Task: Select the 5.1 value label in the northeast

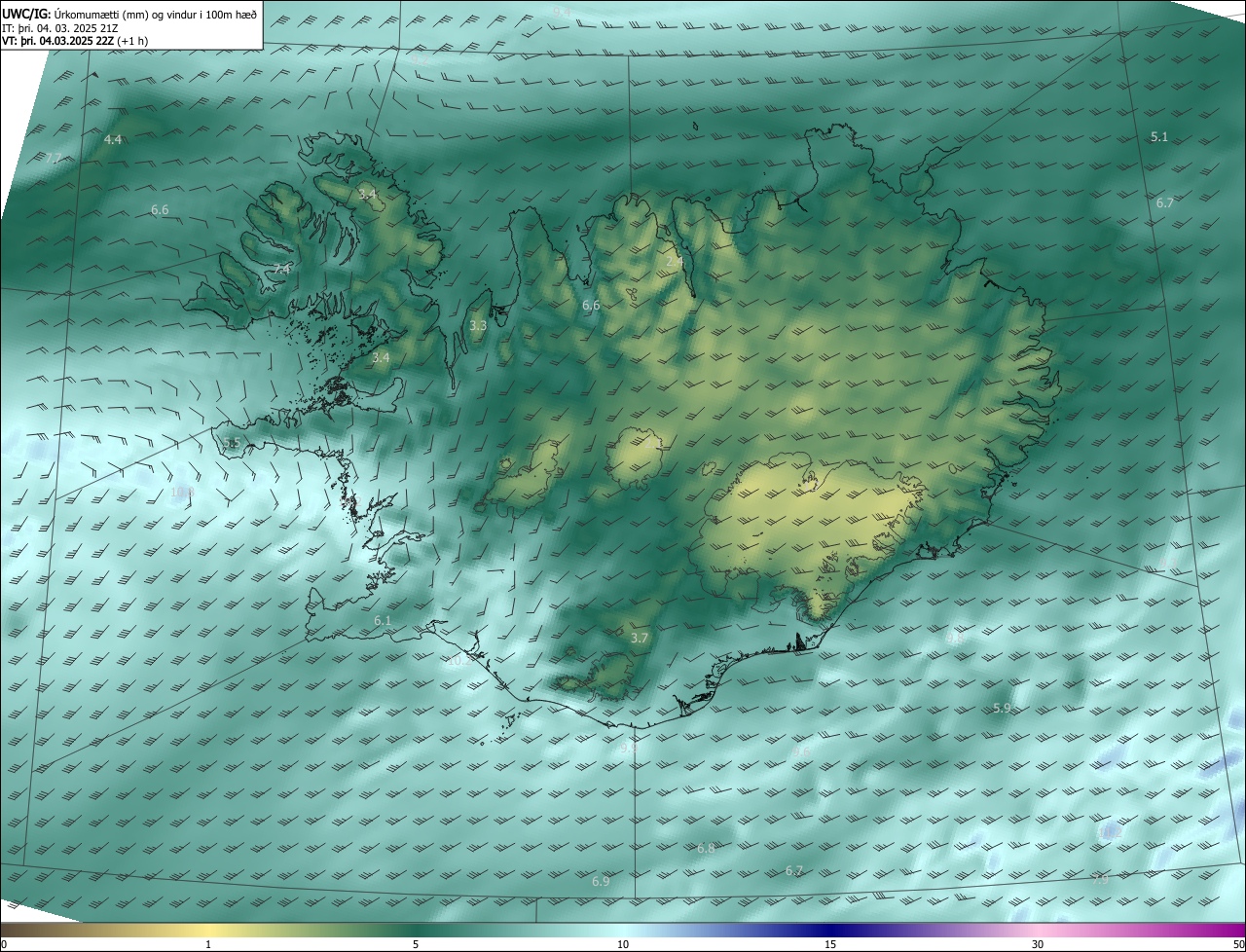Action: [x=1158, y=137]
